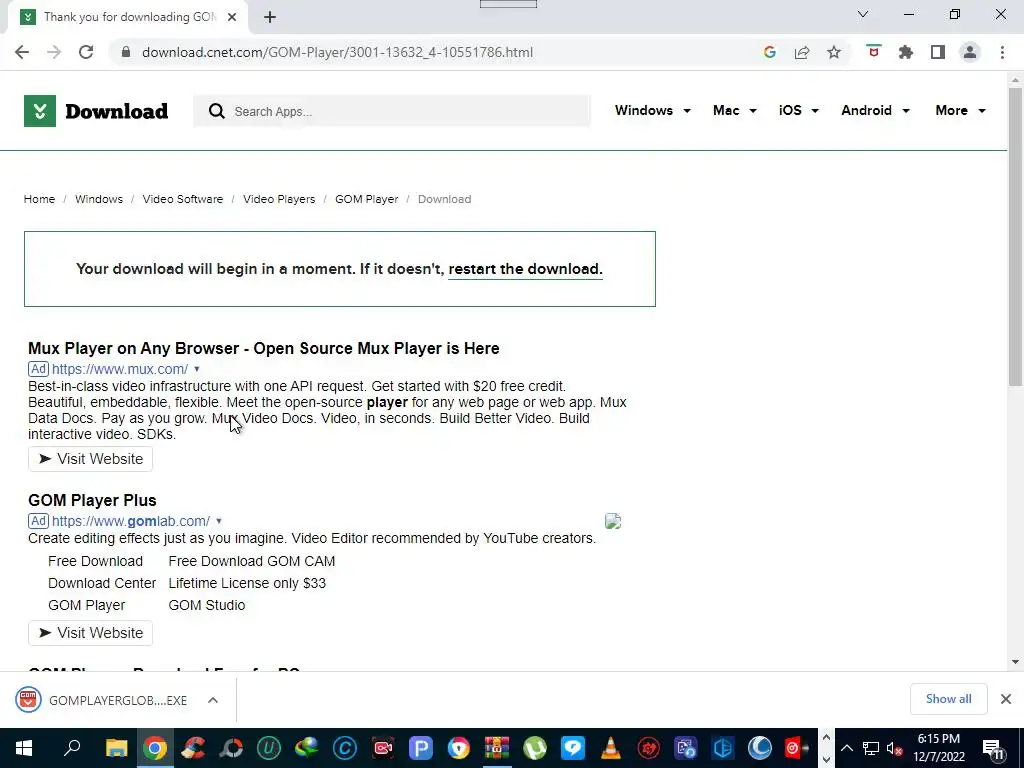
Task: Click the share page icon in address bar
Action: (x=802, y=52)
